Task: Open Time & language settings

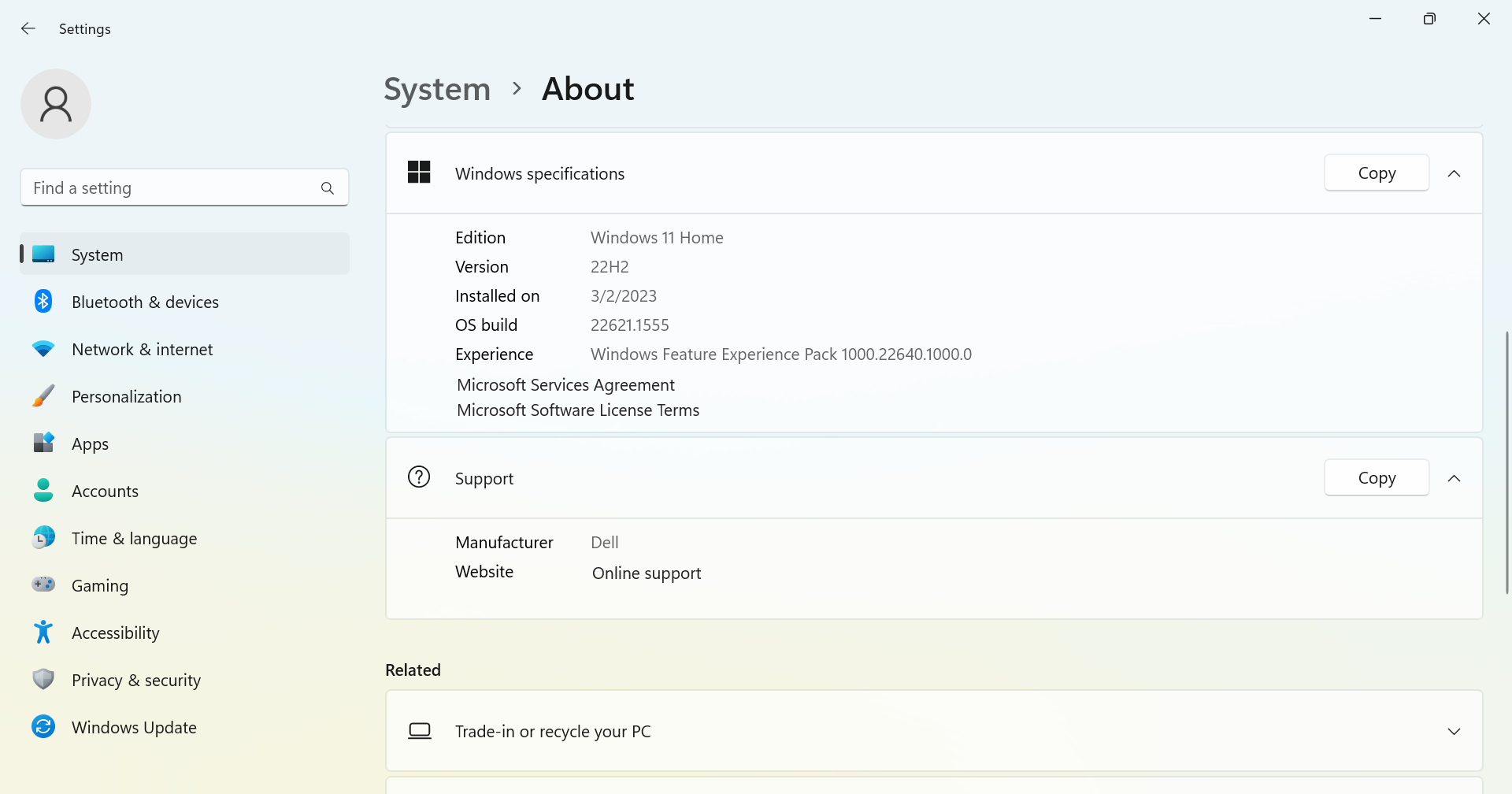Action: [184, 538]
